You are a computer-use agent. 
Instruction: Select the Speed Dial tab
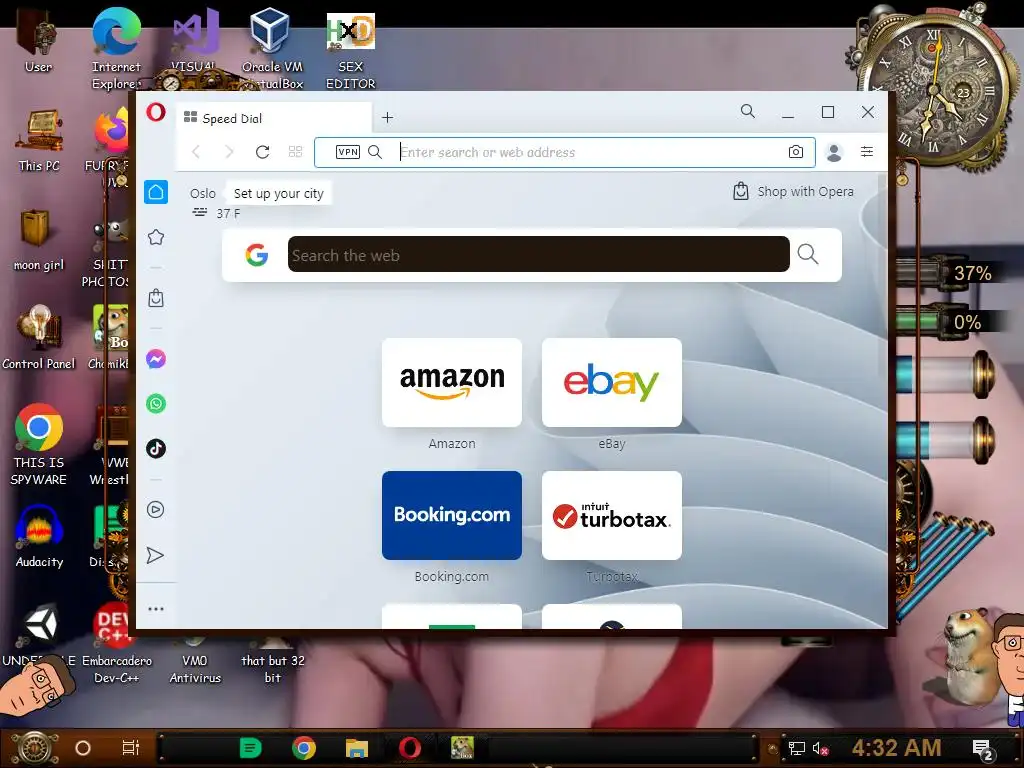(274, 118)
